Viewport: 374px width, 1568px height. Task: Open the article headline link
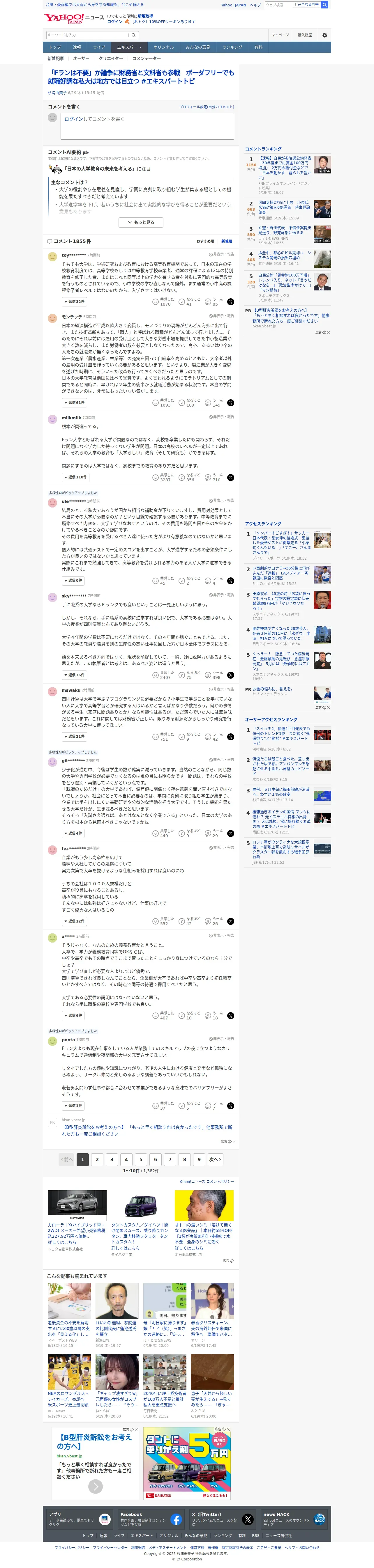coord(141,77)
